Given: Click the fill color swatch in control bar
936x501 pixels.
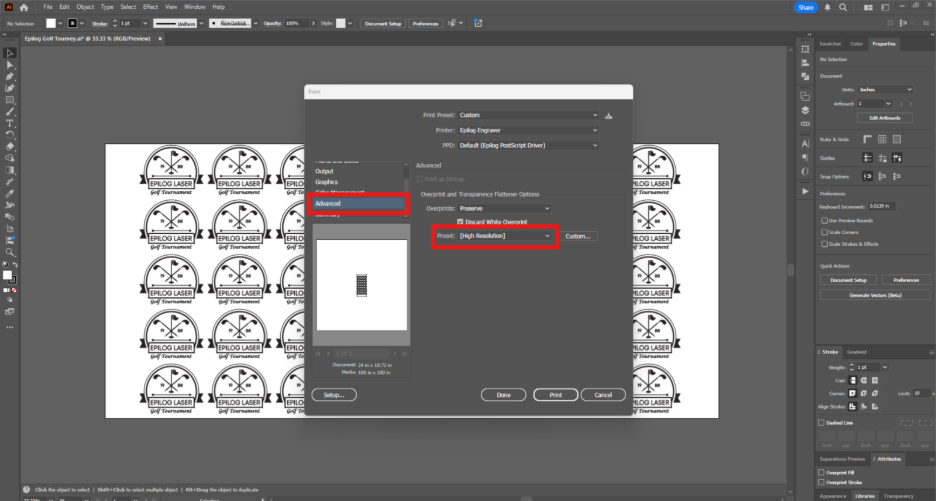Looking at the screenshot, I should point(51,23).
